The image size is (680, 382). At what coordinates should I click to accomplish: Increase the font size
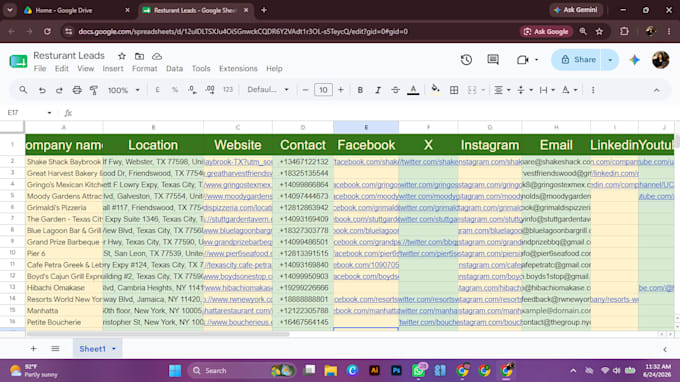tap(341, 90)
